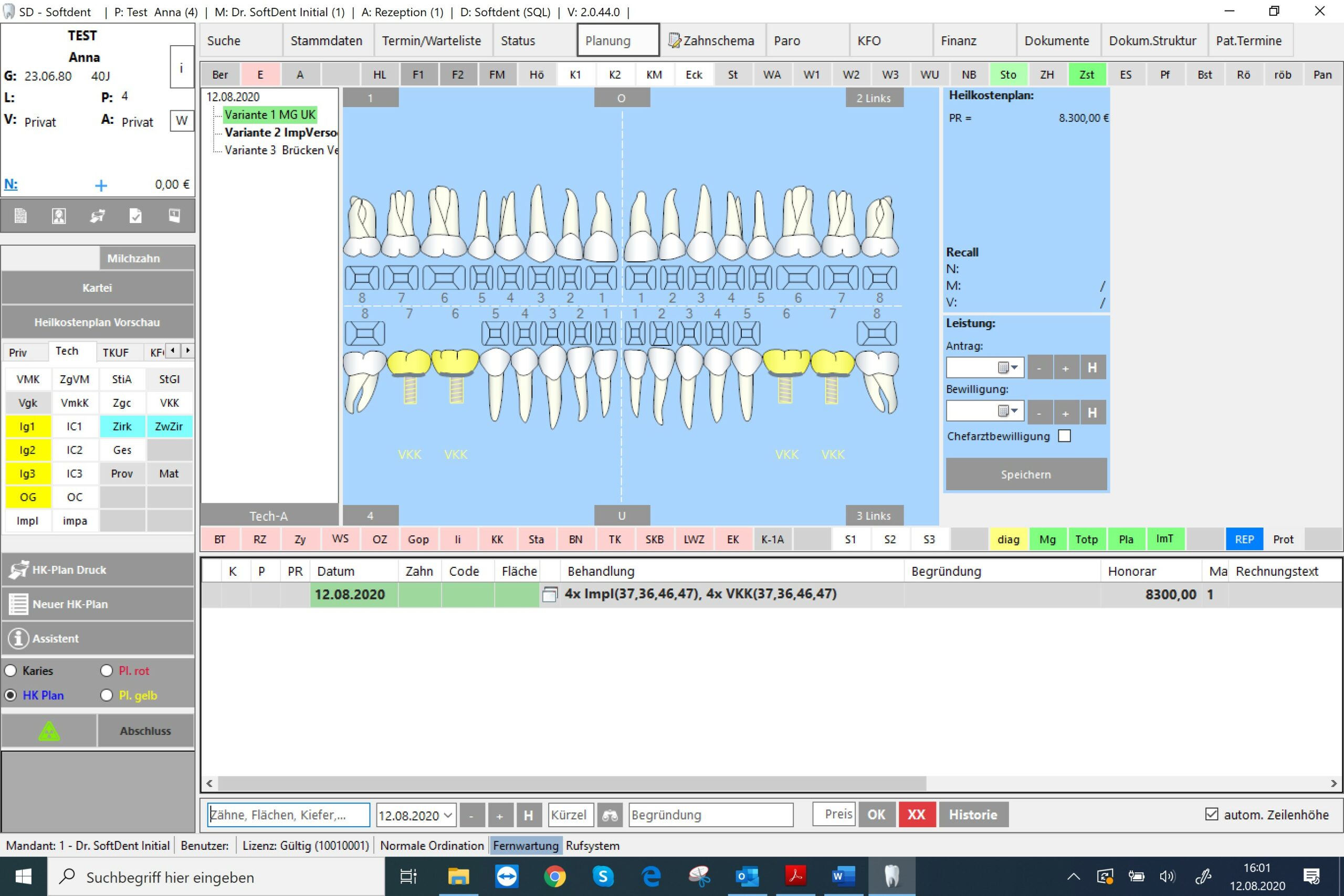The width and height of the screenshot is (1344, 896).
Task: Select the Karies radio button
Action: (x=11, y=671)
